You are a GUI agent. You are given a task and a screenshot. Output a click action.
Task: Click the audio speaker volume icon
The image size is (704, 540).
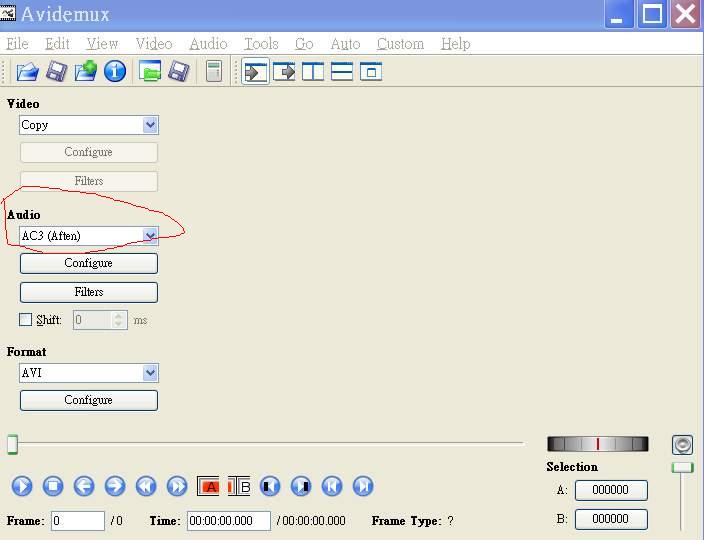pyautogui.click(x=682, y=445)
